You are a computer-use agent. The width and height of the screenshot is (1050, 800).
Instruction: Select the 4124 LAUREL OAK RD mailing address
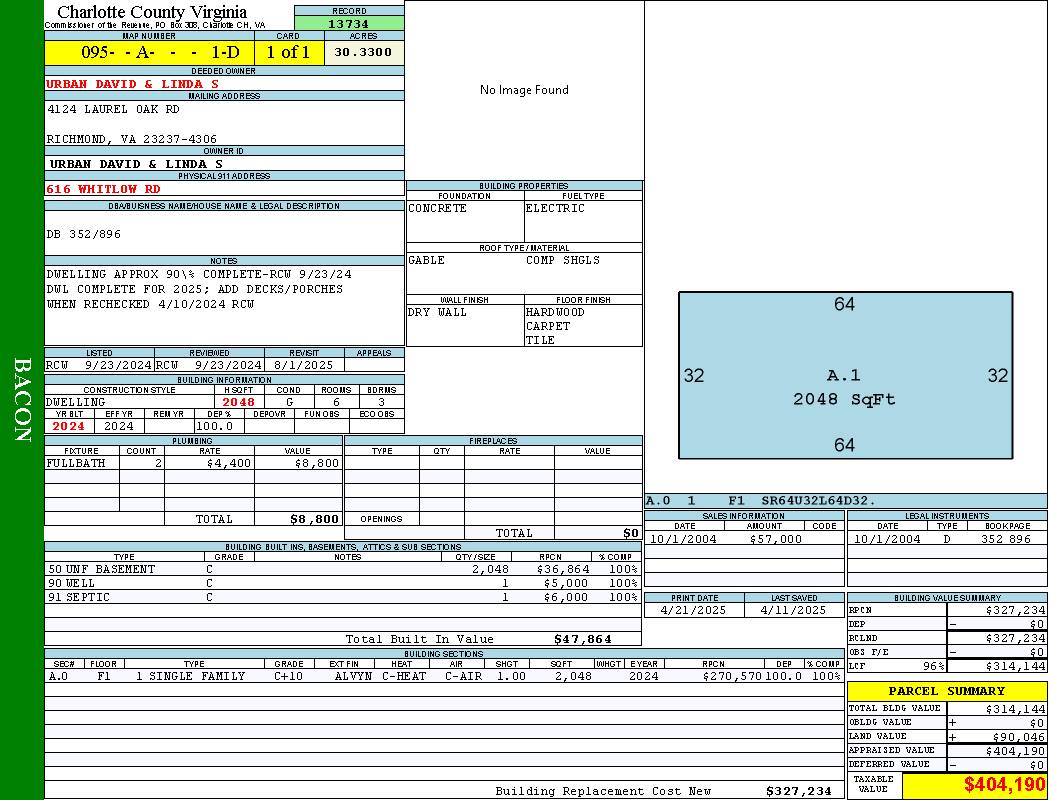[x=113, y=109]
